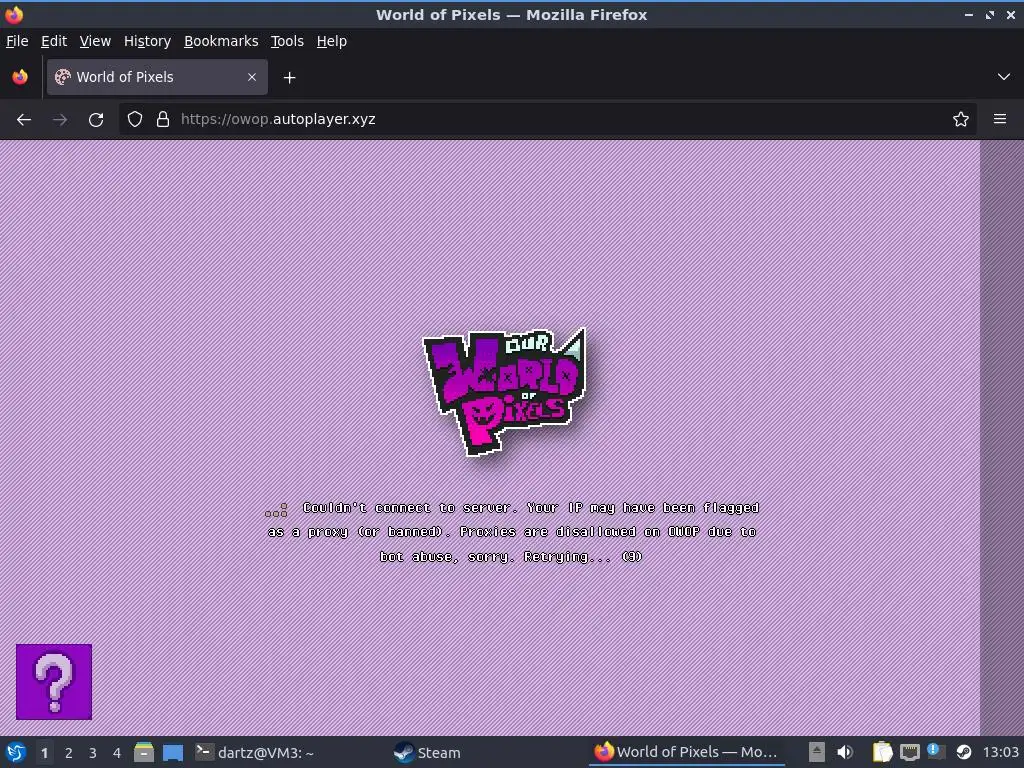1024x768 pixels.
Task: Open the volume speaker tray icon
Action: (x=844, y=752)
